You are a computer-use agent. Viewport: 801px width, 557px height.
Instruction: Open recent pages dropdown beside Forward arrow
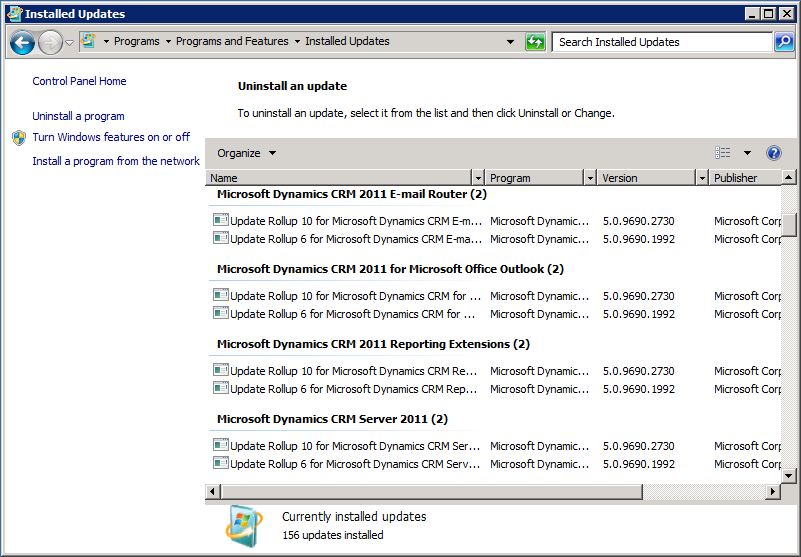coord(69,43)
